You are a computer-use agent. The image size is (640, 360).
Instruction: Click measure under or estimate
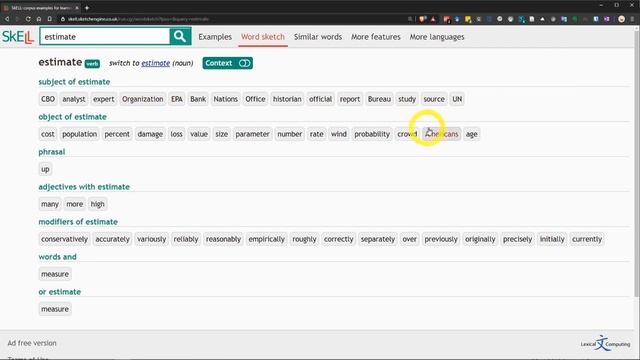click(x=55, y=309)
